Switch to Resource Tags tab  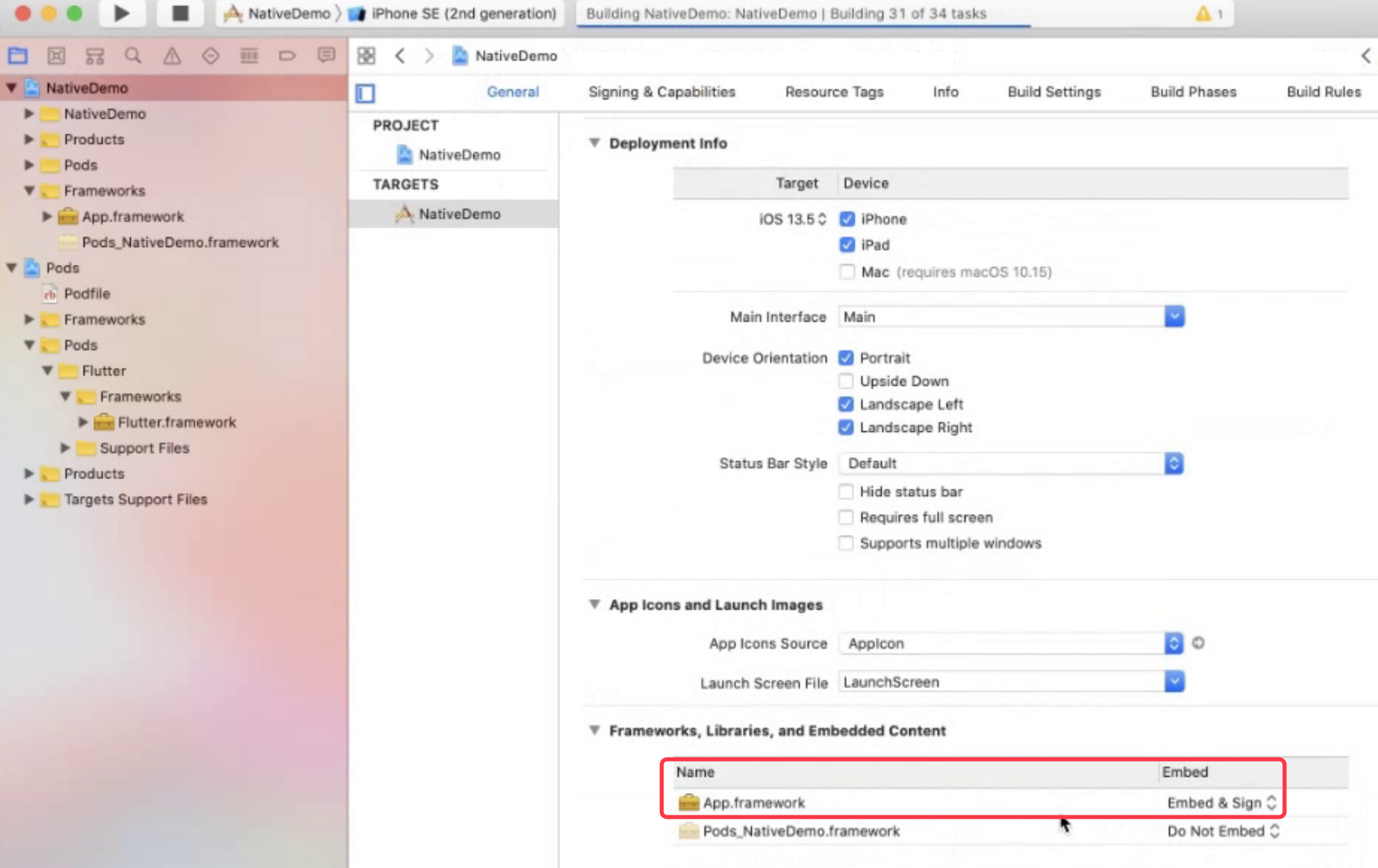(834, 92)
